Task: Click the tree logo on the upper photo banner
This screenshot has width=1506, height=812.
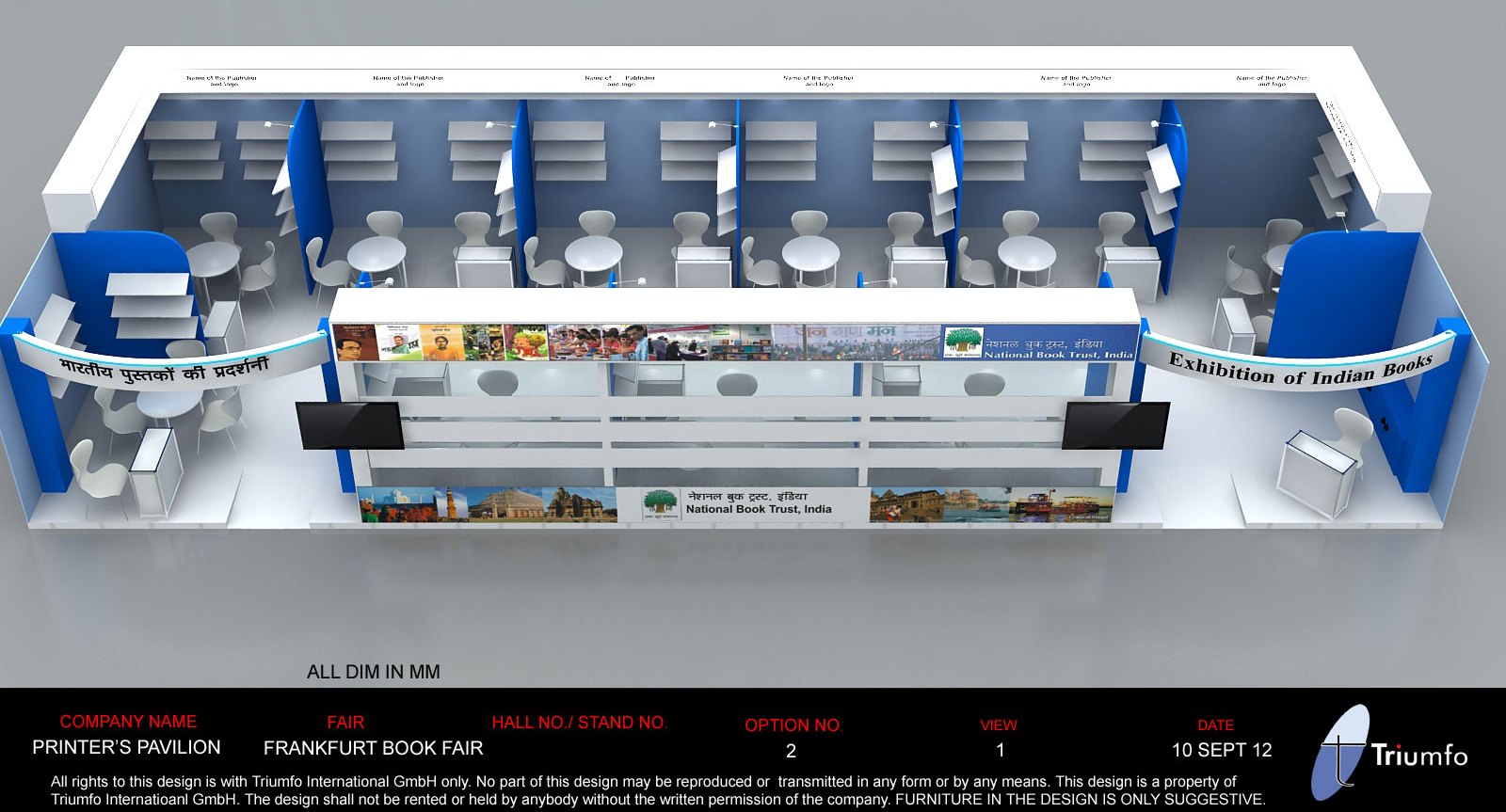Action: (962, 342)
